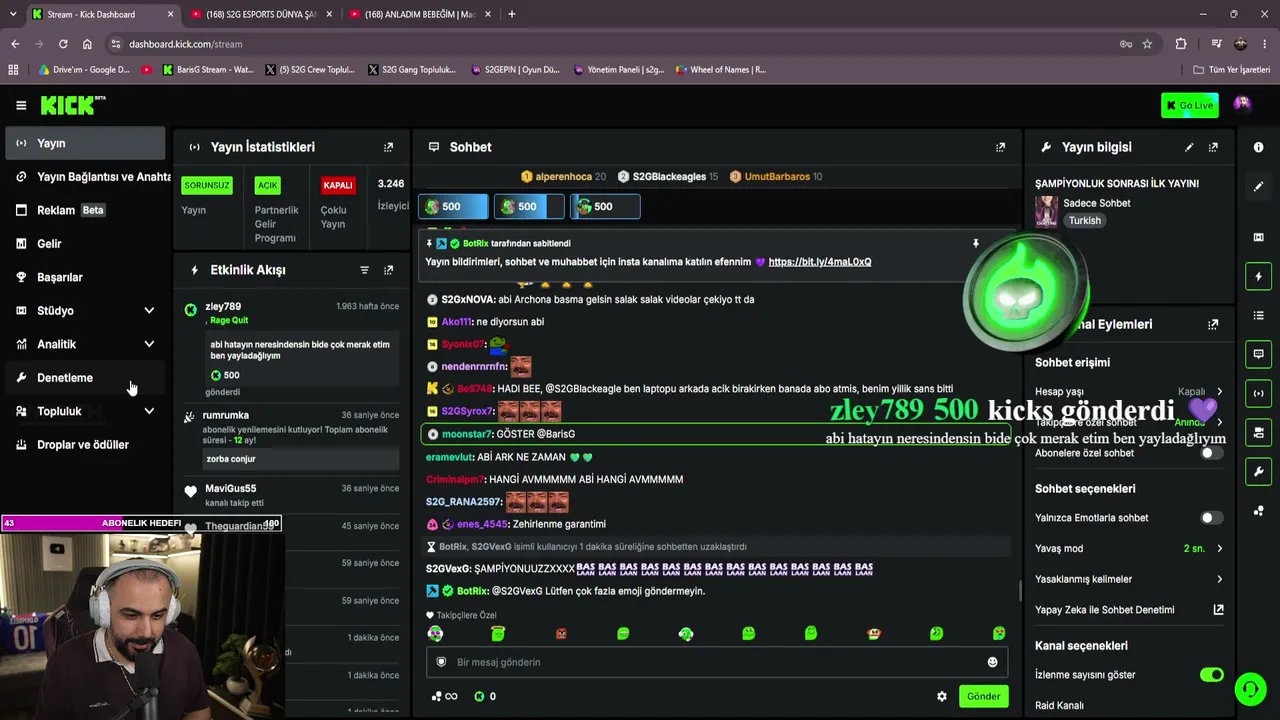Switch to the ANLADIM BEBEĞİM browser tab
This screenshot has width=1280, height=720.
point(420,14)
